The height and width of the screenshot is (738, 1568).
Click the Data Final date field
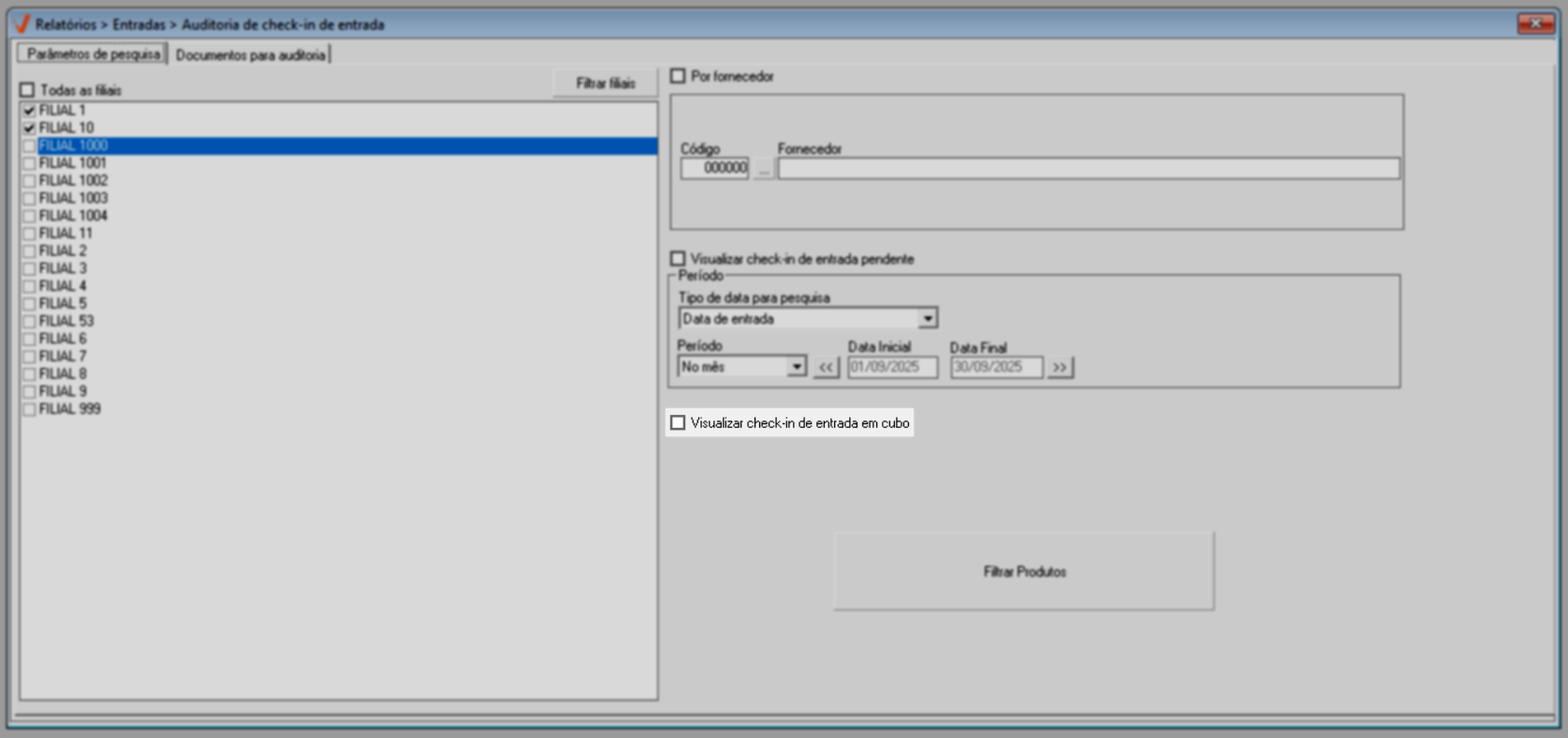(x=997, y=367)
